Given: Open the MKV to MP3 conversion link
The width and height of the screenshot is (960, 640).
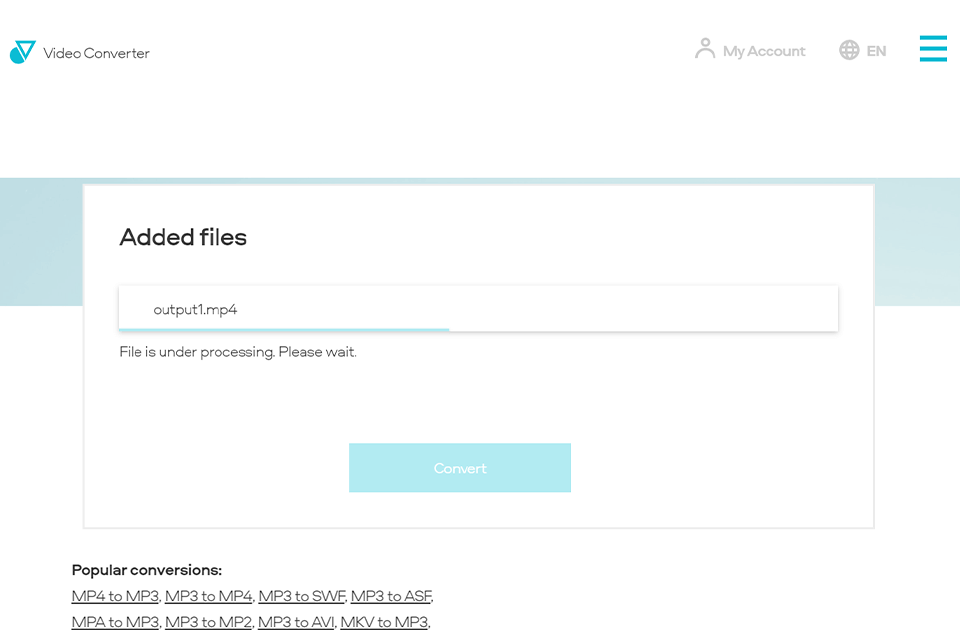Looking at the screenshot, I should coord(384,621).
